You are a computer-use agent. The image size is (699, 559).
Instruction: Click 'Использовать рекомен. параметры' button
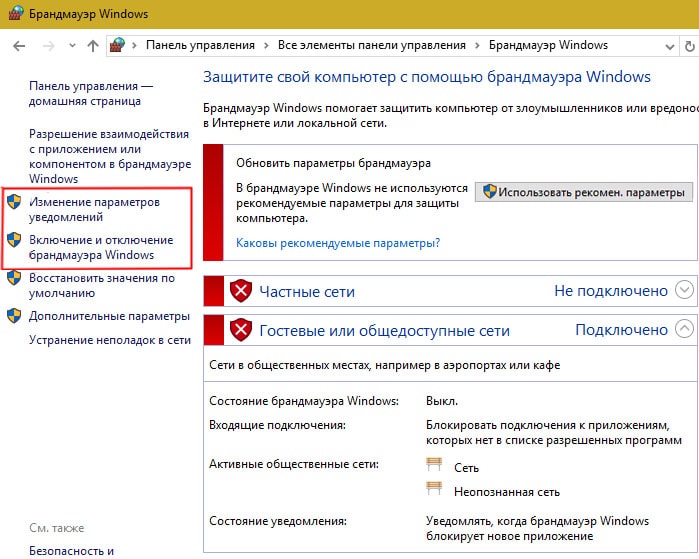click(x=584, y=192)
